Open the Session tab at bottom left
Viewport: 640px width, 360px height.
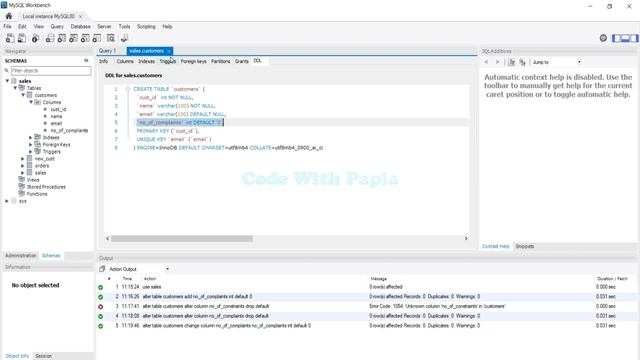click(43, 356)
